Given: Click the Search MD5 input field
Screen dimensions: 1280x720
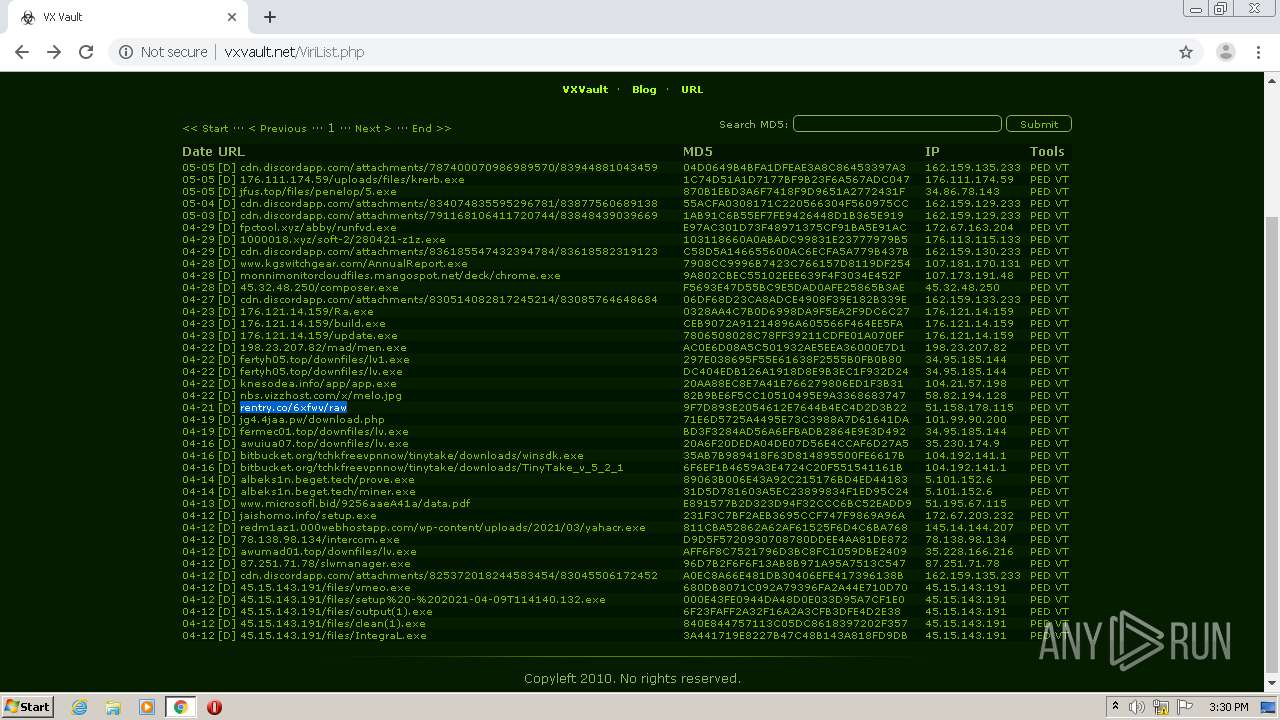Looking at the screenshot, I should [x=897, y=124].
